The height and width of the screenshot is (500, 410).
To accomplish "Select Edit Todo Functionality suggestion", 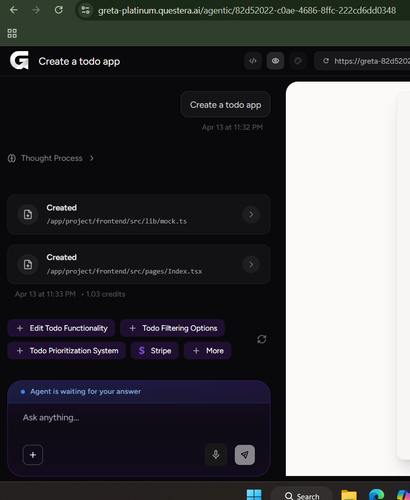I will point(61,328).
